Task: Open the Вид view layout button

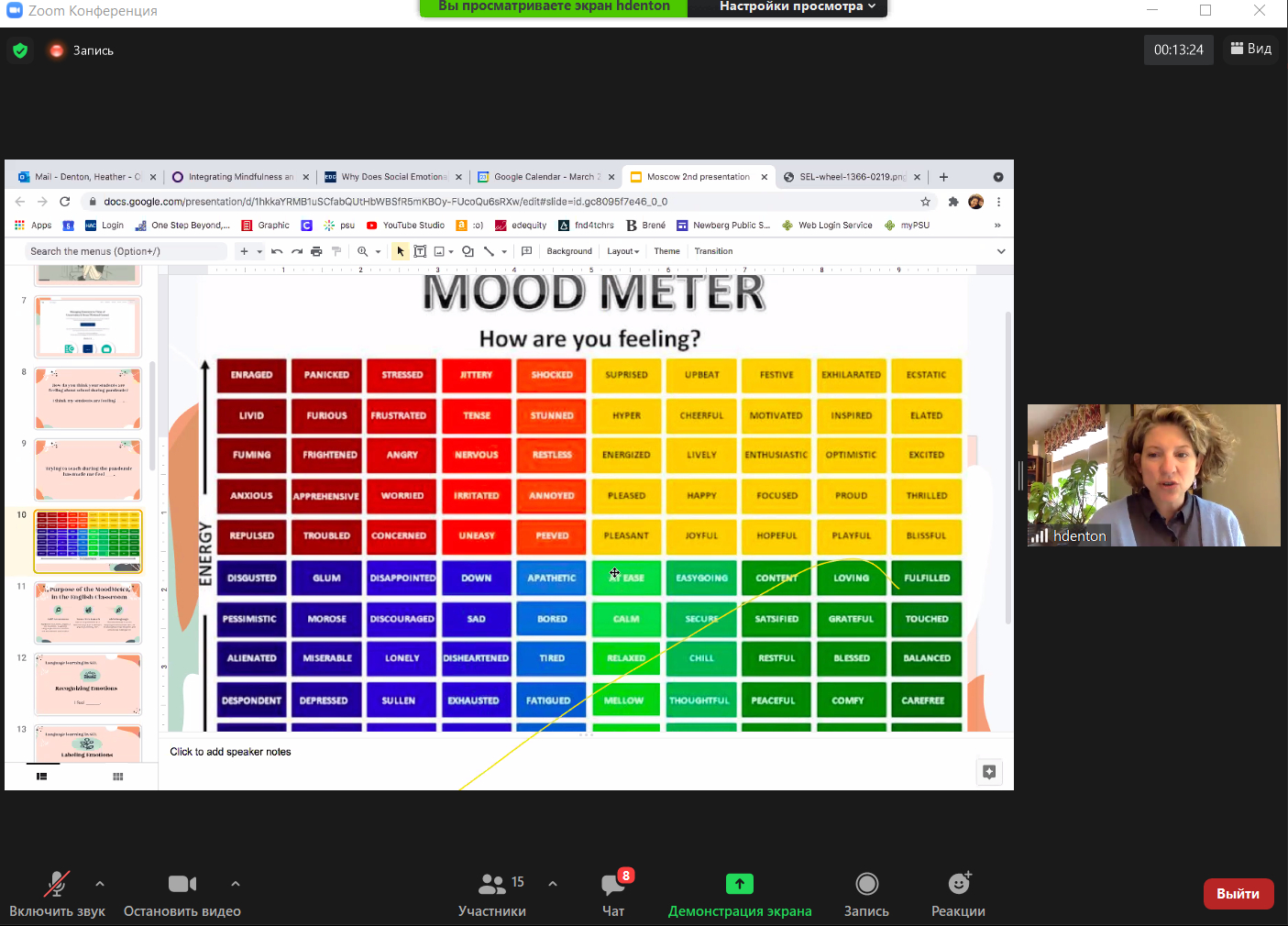Action: (1250, 50)
